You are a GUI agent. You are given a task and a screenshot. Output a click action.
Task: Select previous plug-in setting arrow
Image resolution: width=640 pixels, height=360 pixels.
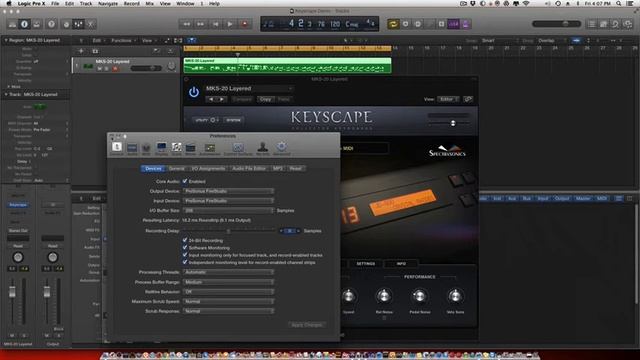tap(211, 99)
